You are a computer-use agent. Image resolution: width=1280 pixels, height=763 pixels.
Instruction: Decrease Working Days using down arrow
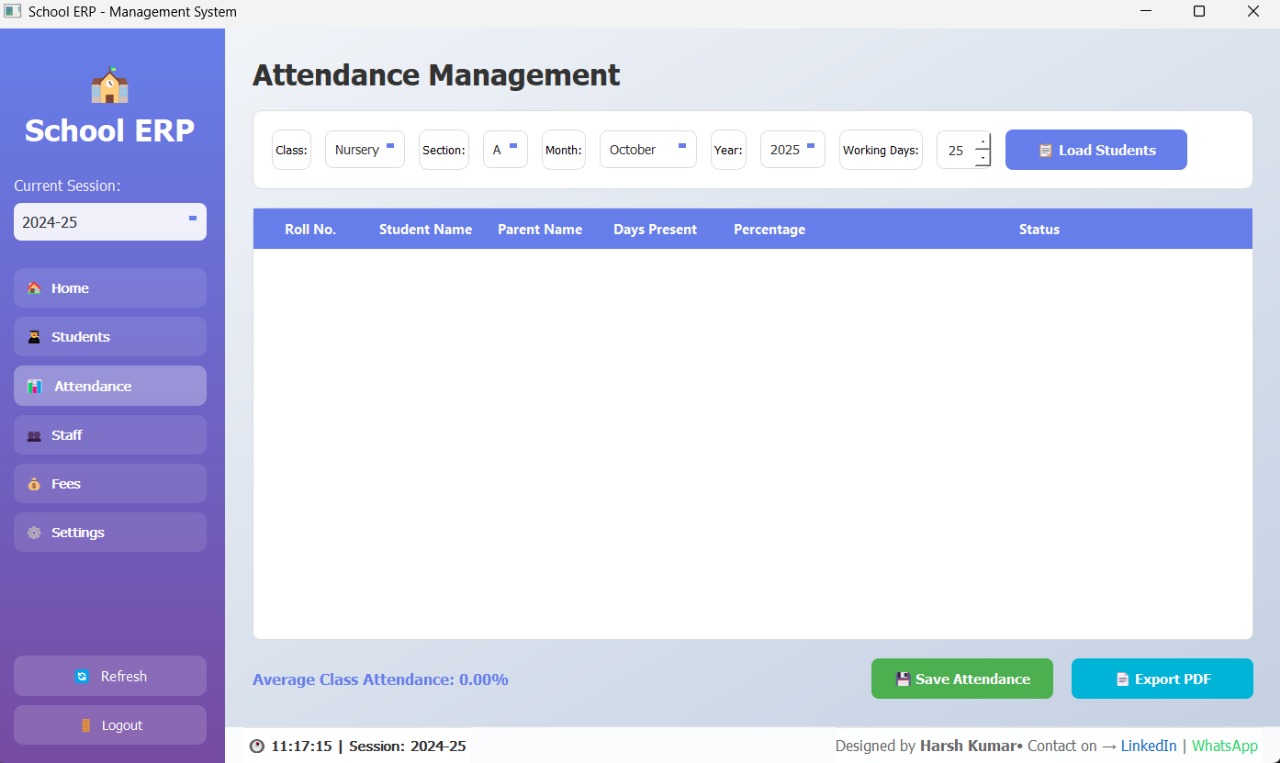click(982, 158)
